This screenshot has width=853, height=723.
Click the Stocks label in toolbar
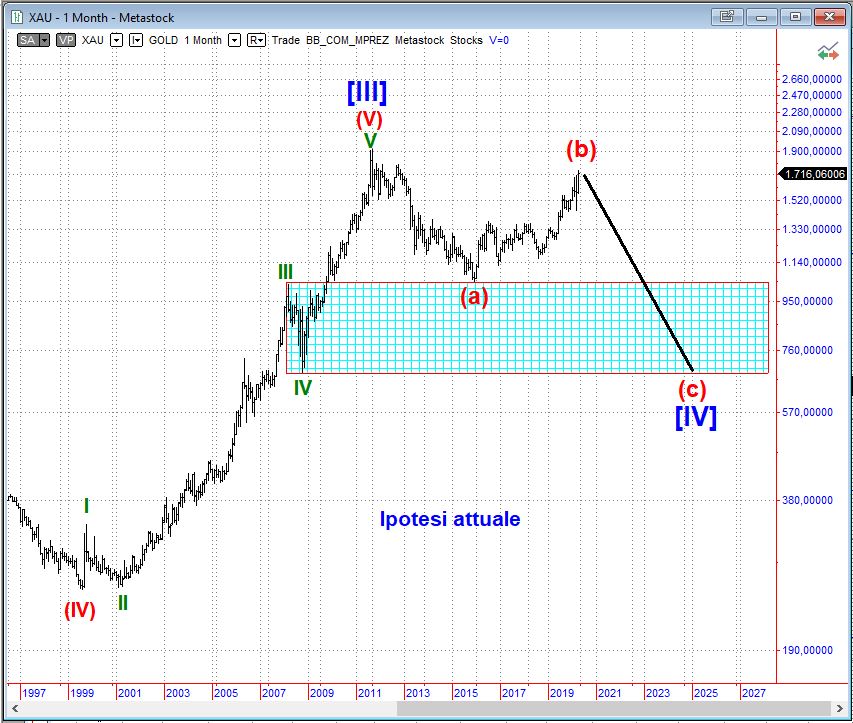pos(466,40)
